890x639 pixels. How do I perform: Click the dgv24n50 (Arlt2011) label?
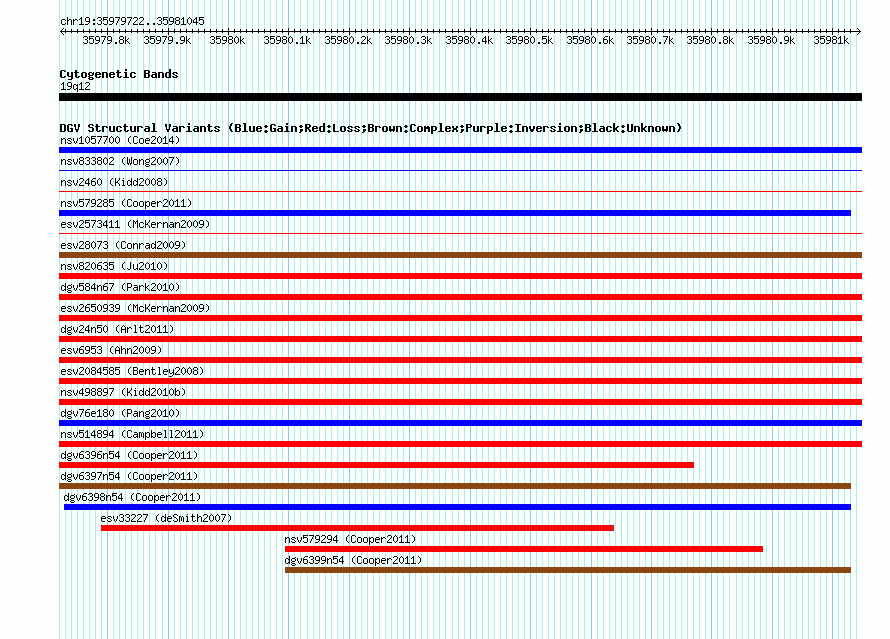click(117, 329)
